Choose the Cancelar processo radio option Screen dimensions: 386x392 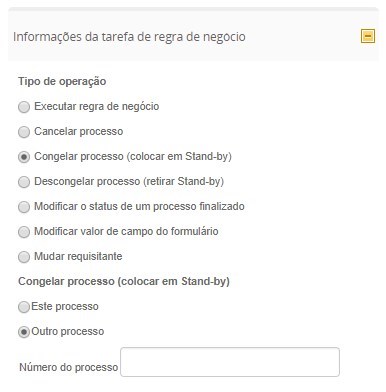[24, 132]
